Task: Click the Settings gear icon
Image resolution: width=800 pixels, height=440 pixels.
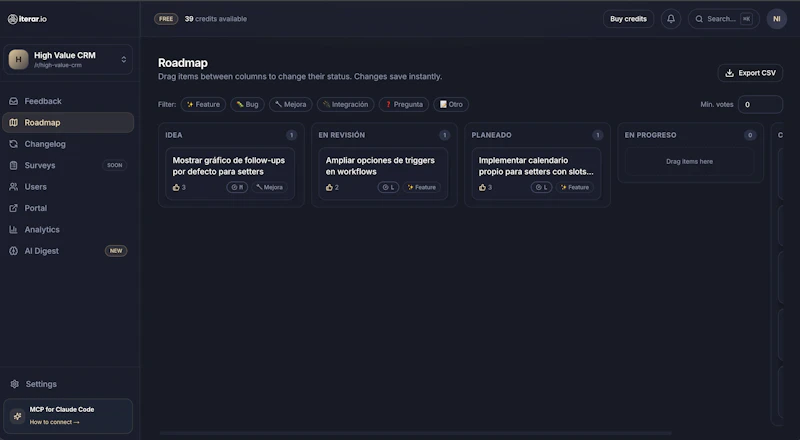Action: pos(15,384)
